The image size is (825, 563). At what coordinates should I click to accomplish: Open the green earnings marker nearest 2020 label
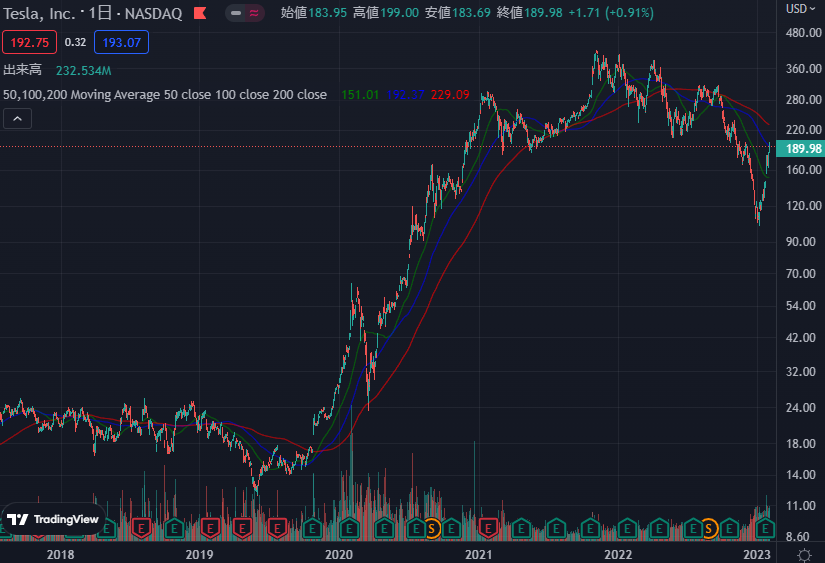click(x=349, y=528)
